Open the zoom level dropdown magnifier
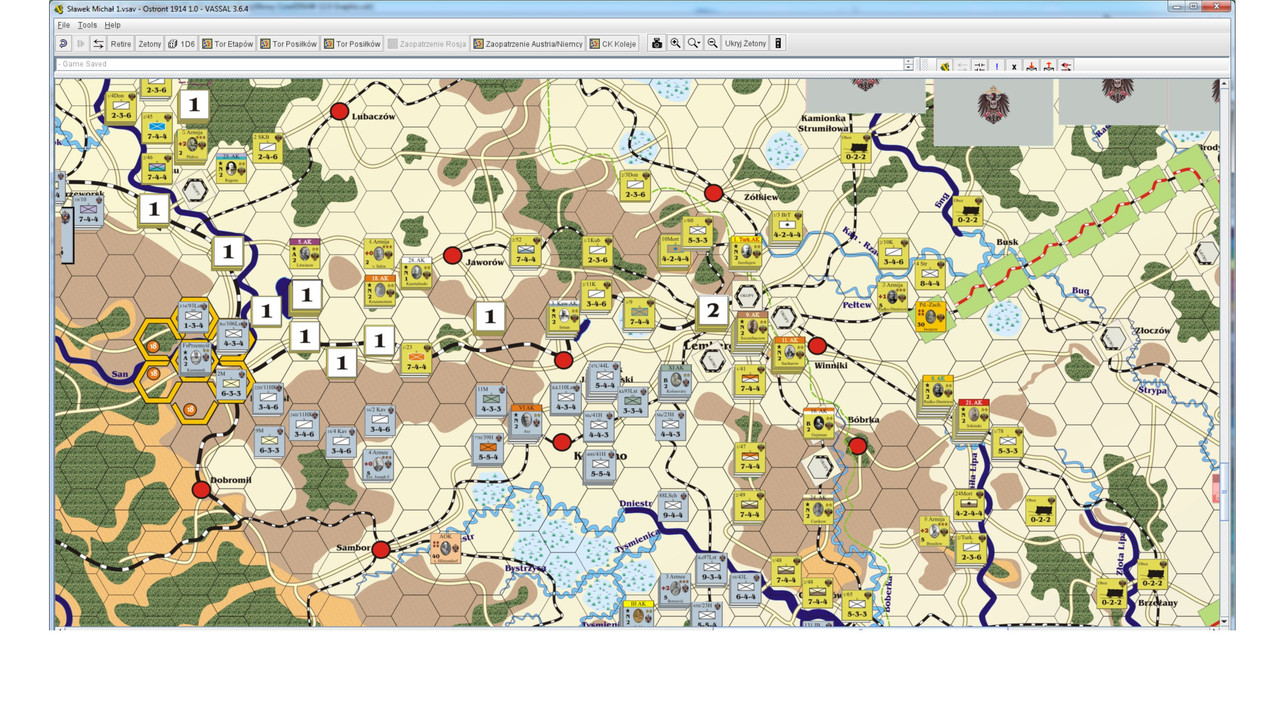 pyautogui.click(x=694, y=44)
